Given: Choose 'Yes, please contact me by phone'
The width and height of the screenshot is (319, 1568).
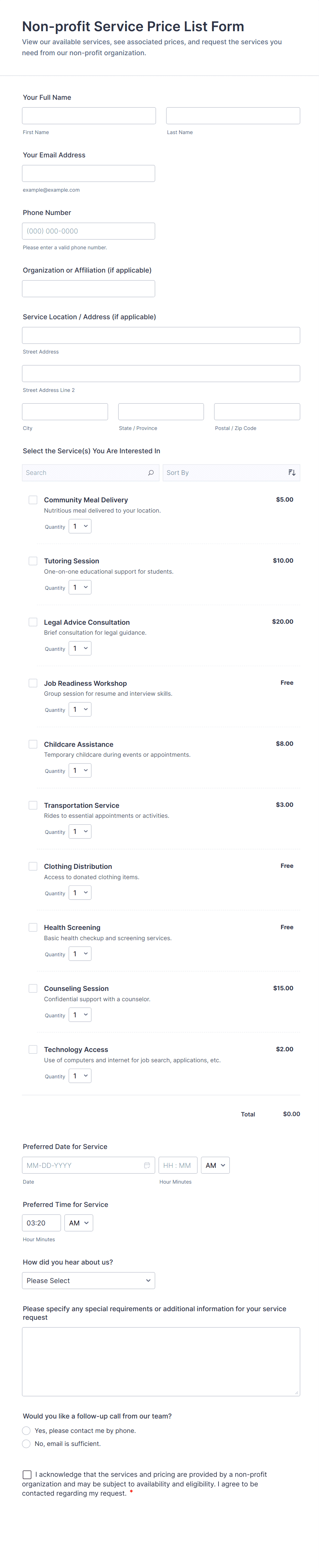Looking at the screenshot, I should [x=26, y=1431].
